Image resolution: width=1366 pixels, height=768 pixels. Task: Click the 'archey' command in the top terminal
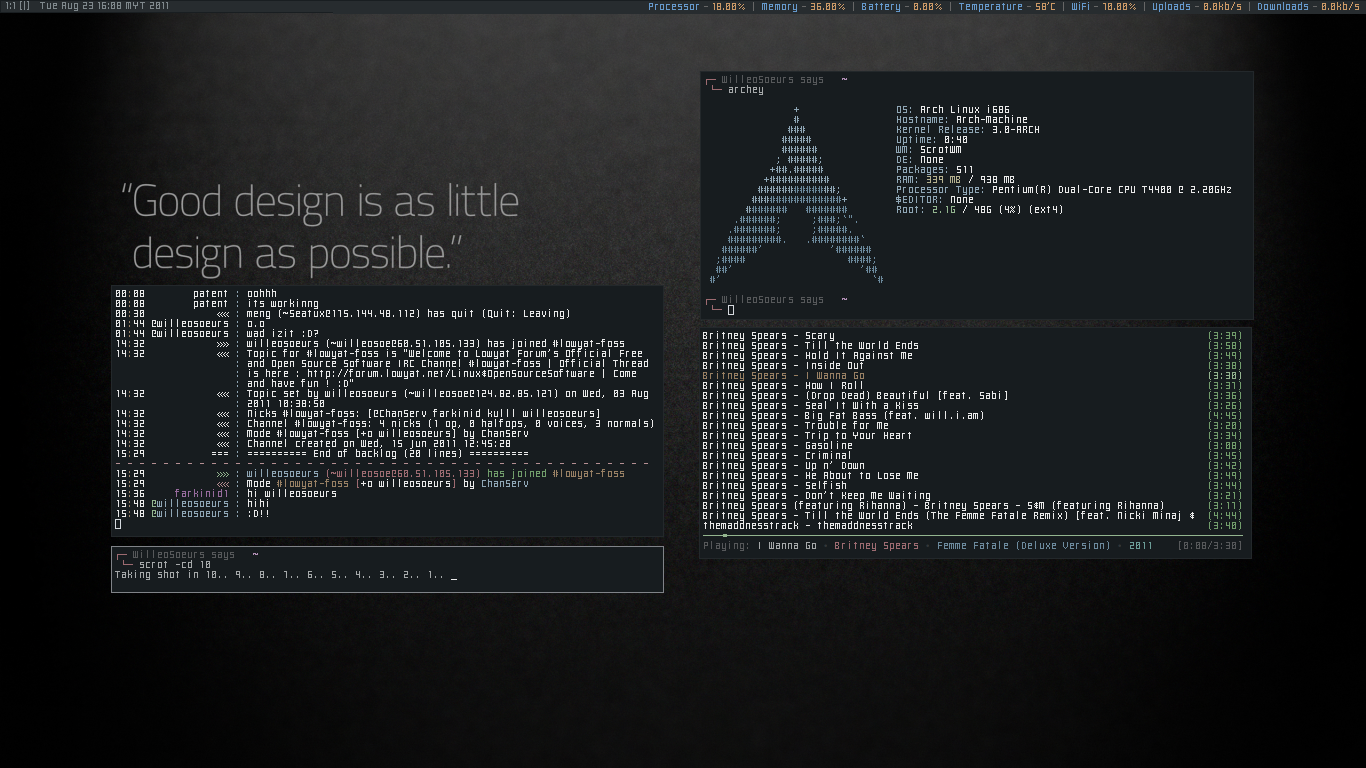pos(746,90)
